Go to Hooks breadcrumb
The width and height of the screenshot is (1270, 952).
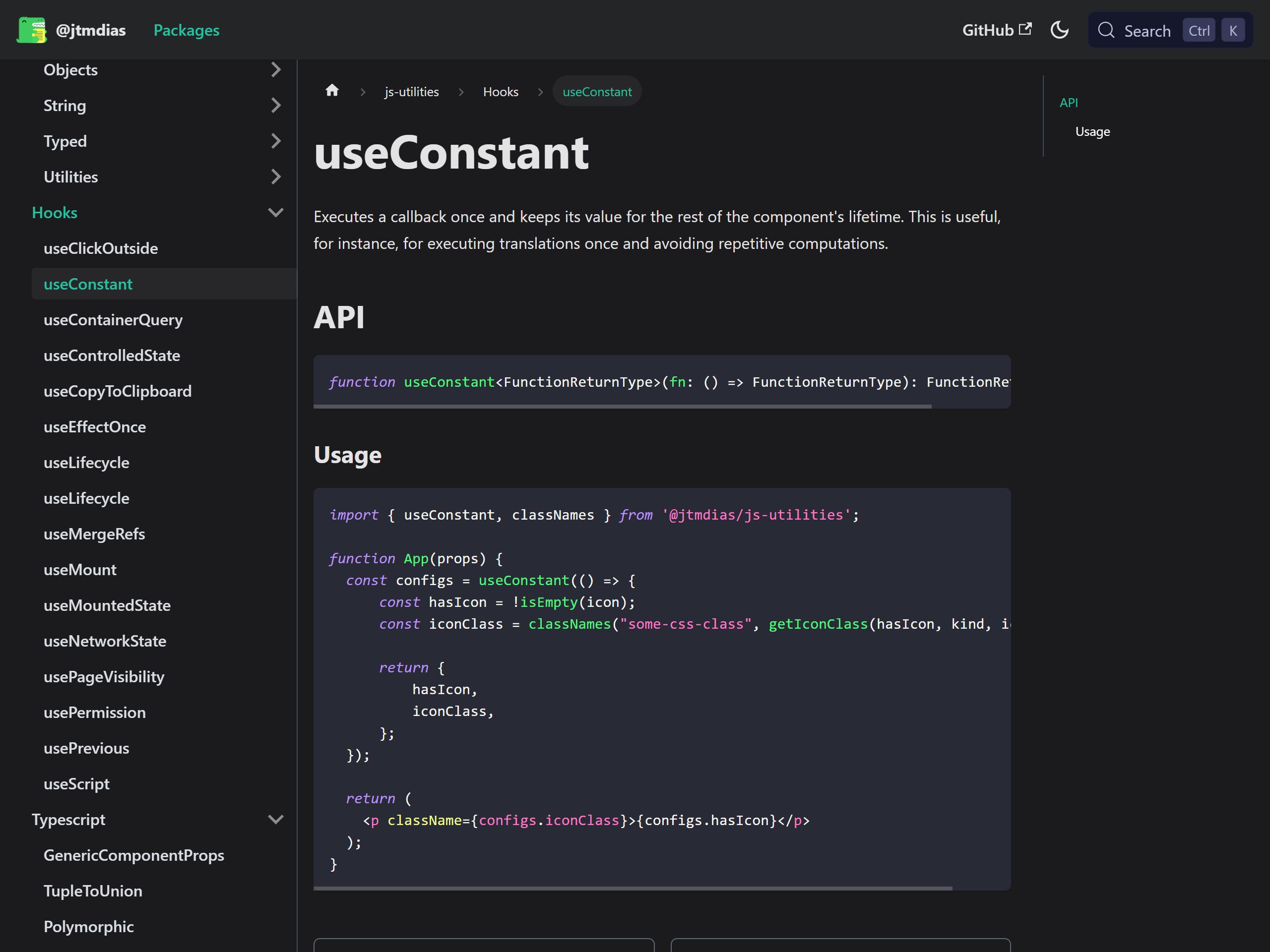[501, 91]
